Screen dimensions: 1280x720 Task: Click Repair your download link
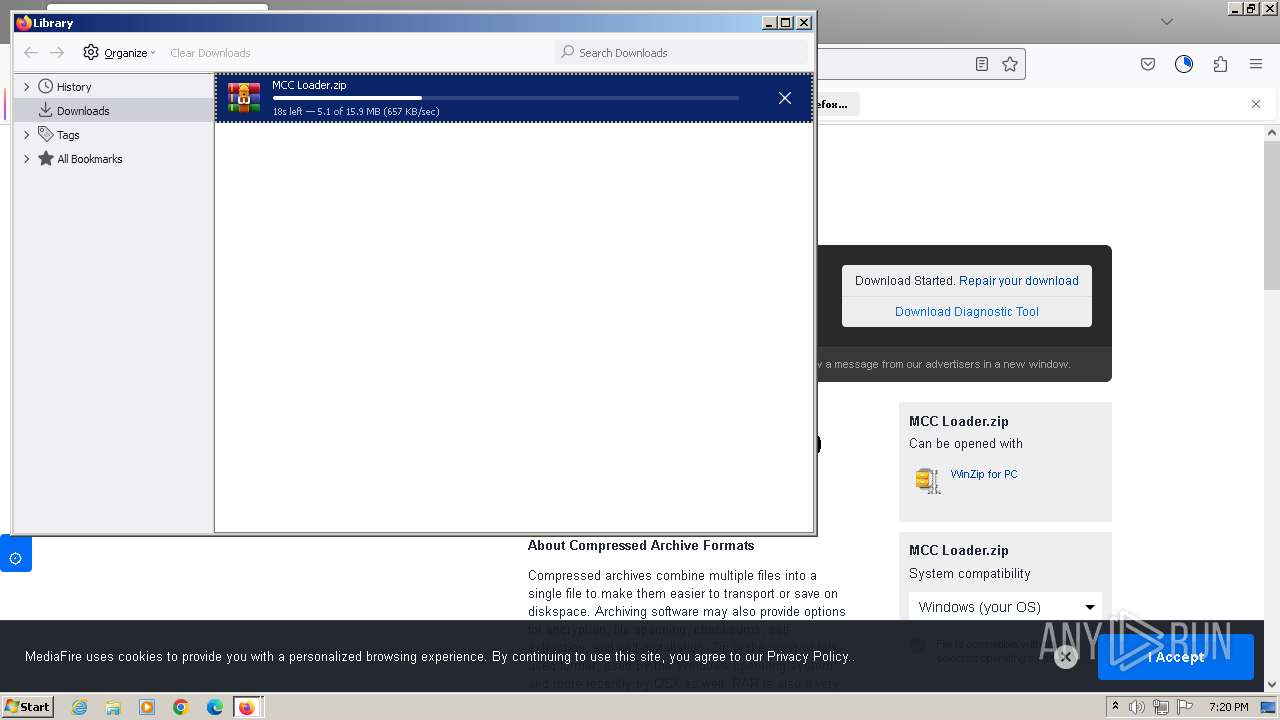[x=1019, y=281]
